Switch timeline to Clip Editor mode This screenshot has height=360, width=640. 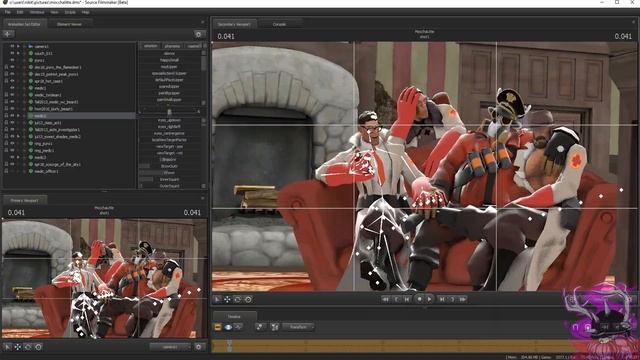tap(218, 327)
